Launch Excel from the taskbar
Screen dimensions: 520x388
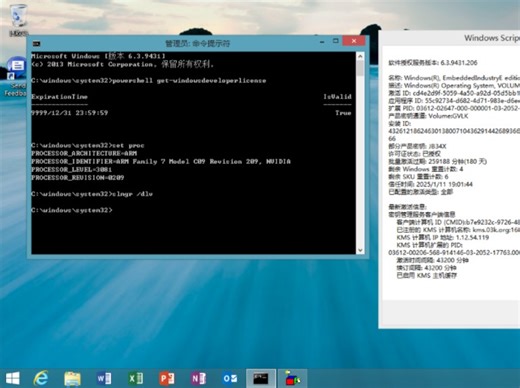[136, 379]
